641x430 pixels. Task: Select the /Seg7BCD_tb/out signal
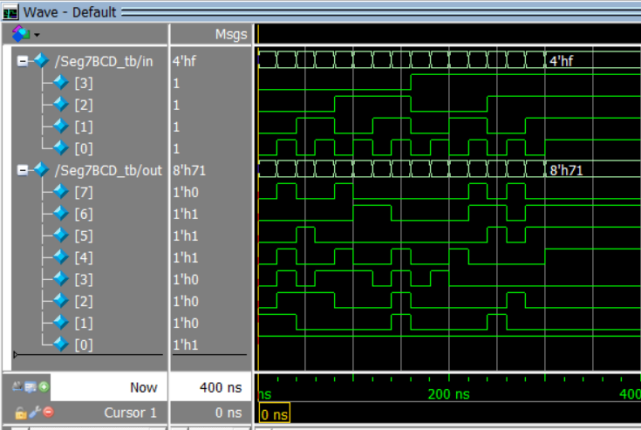[108, 170]
